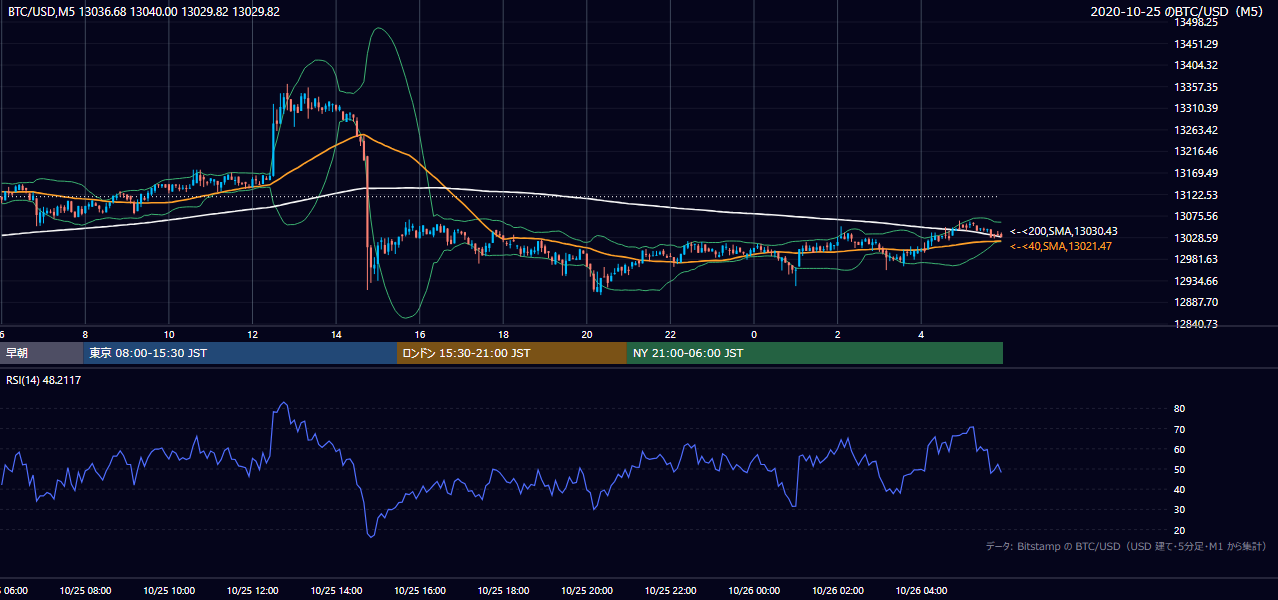Click hour tick 8 under price chart
The width and height of the screenshot is (1278, 600).
point(85,334)
